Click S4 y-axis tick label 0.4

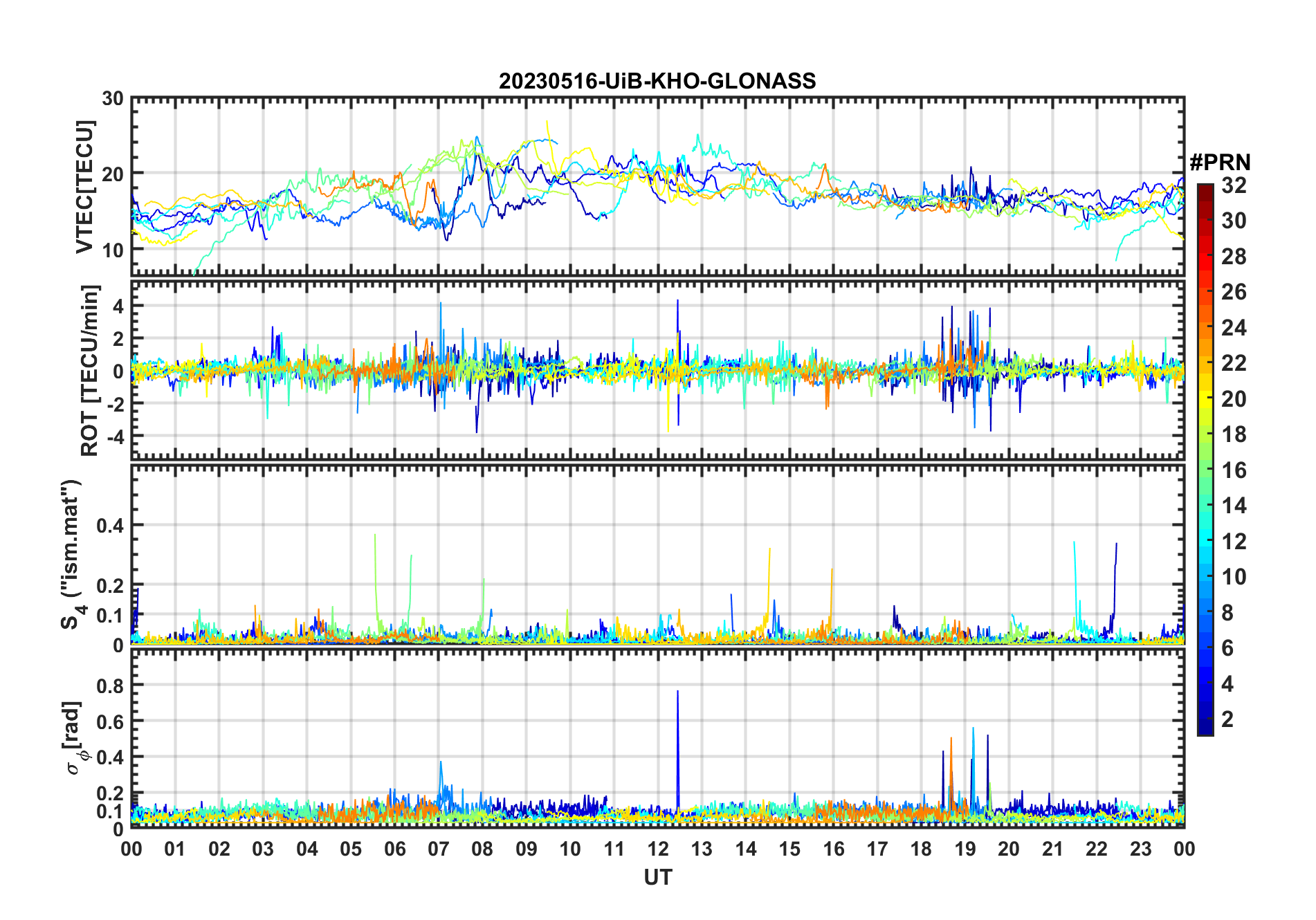[x=110, y=526]
